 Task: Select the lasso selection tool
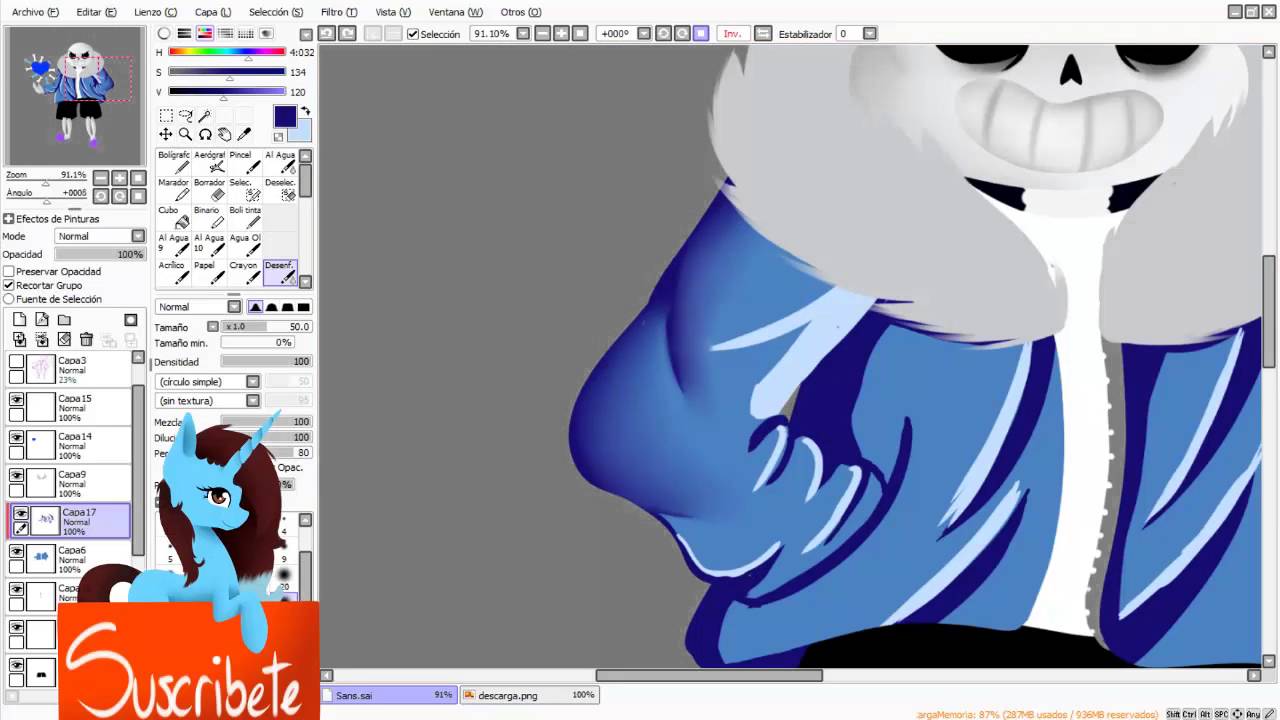pos(185,116)
